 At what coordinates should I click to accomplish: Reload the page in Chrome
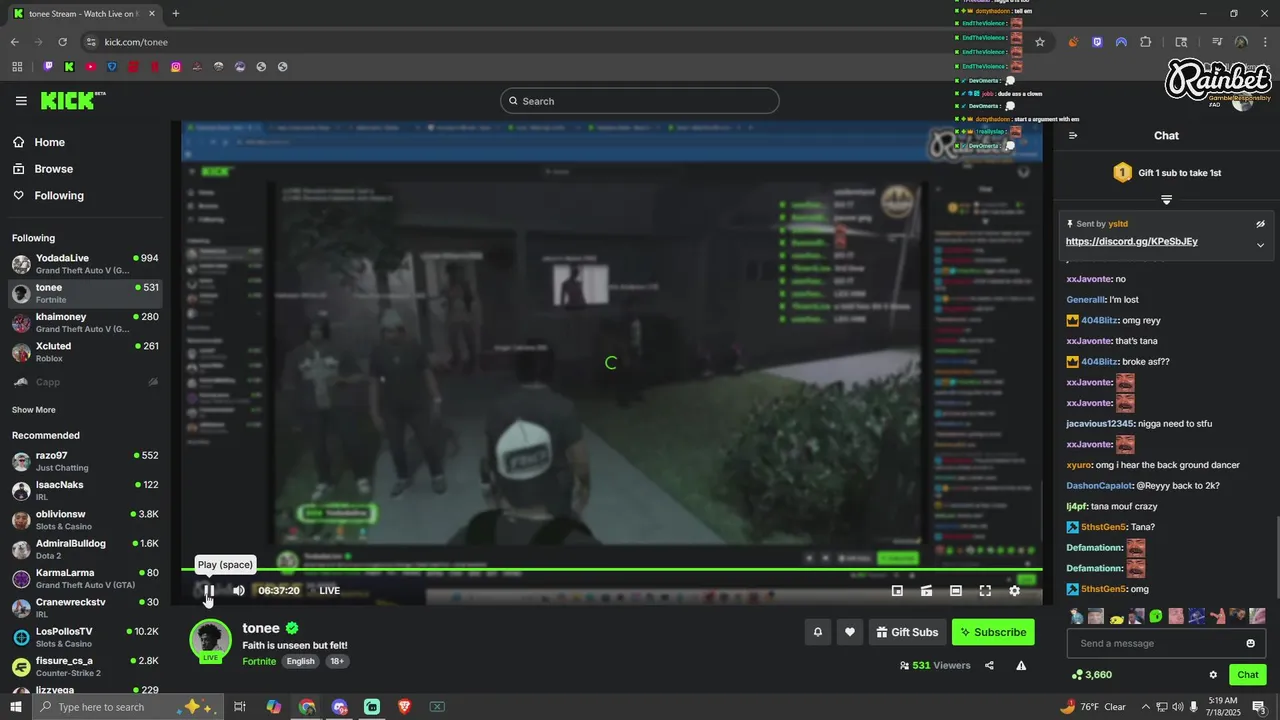[62, 42]
